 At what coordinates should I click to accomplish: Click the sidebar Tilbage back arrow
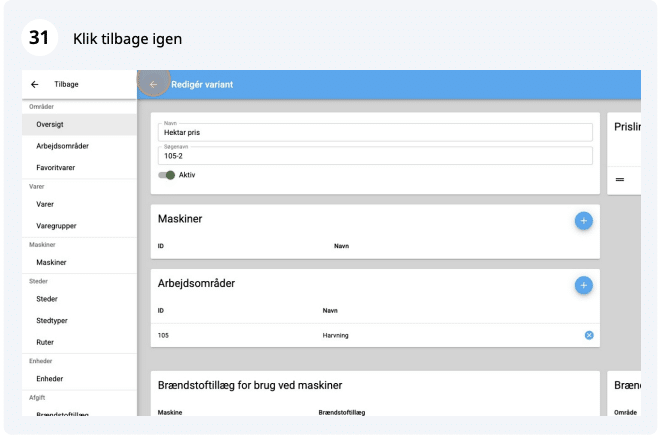pyautogui.click(x=35, y=85)
